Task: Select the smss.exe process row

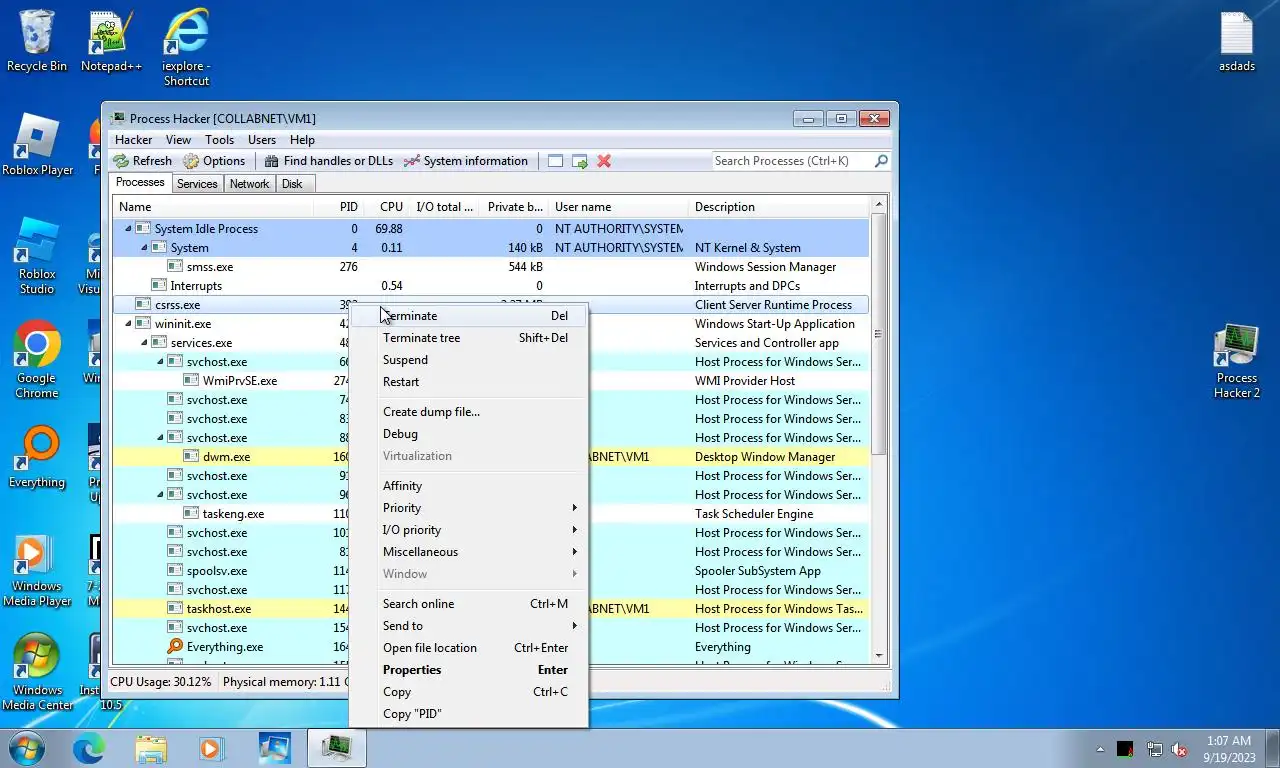Action: click(x=490, y=267)
